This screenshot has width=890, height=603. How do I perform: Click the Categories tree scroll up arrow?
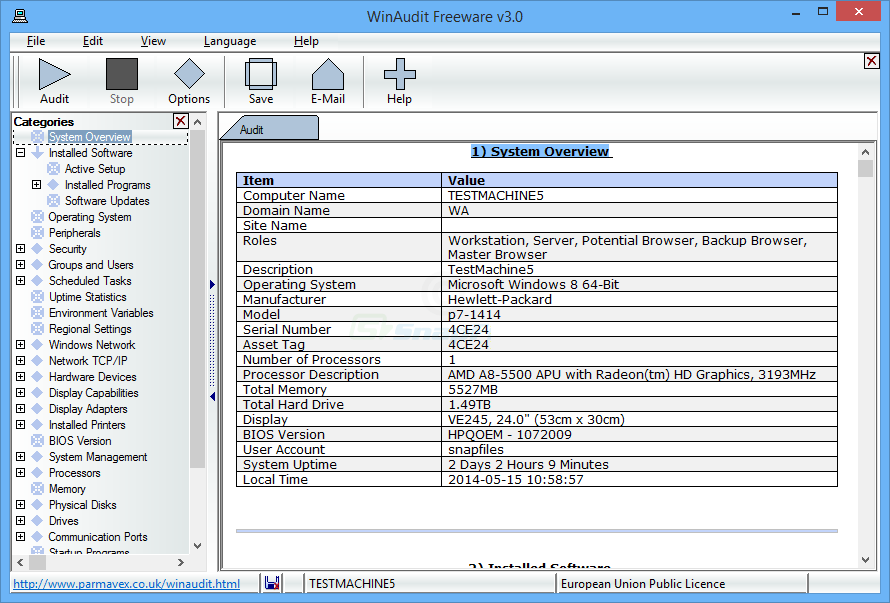point(198,122)
